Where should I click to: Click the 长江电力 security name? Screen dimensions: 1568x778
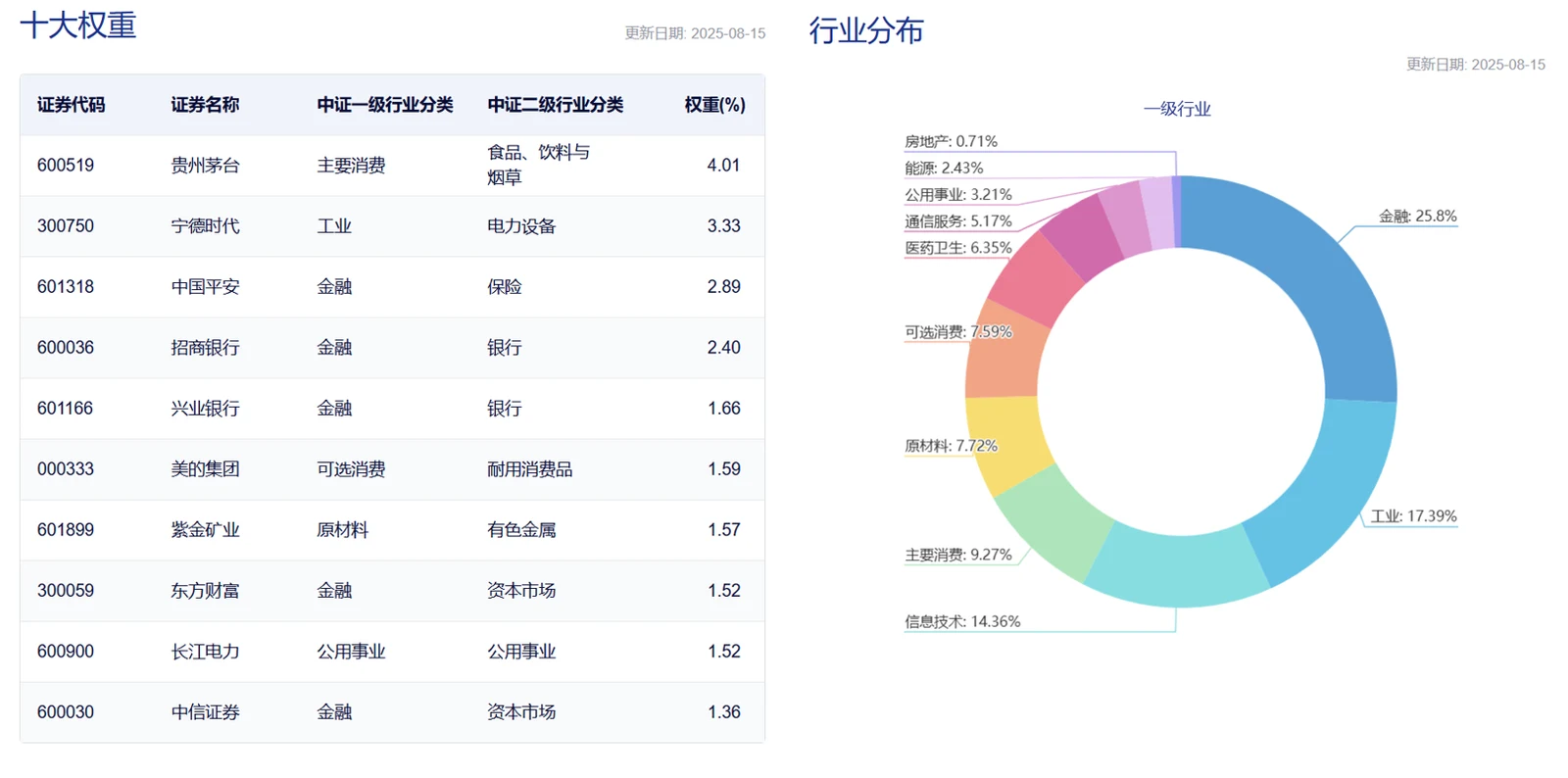(205, 652)
